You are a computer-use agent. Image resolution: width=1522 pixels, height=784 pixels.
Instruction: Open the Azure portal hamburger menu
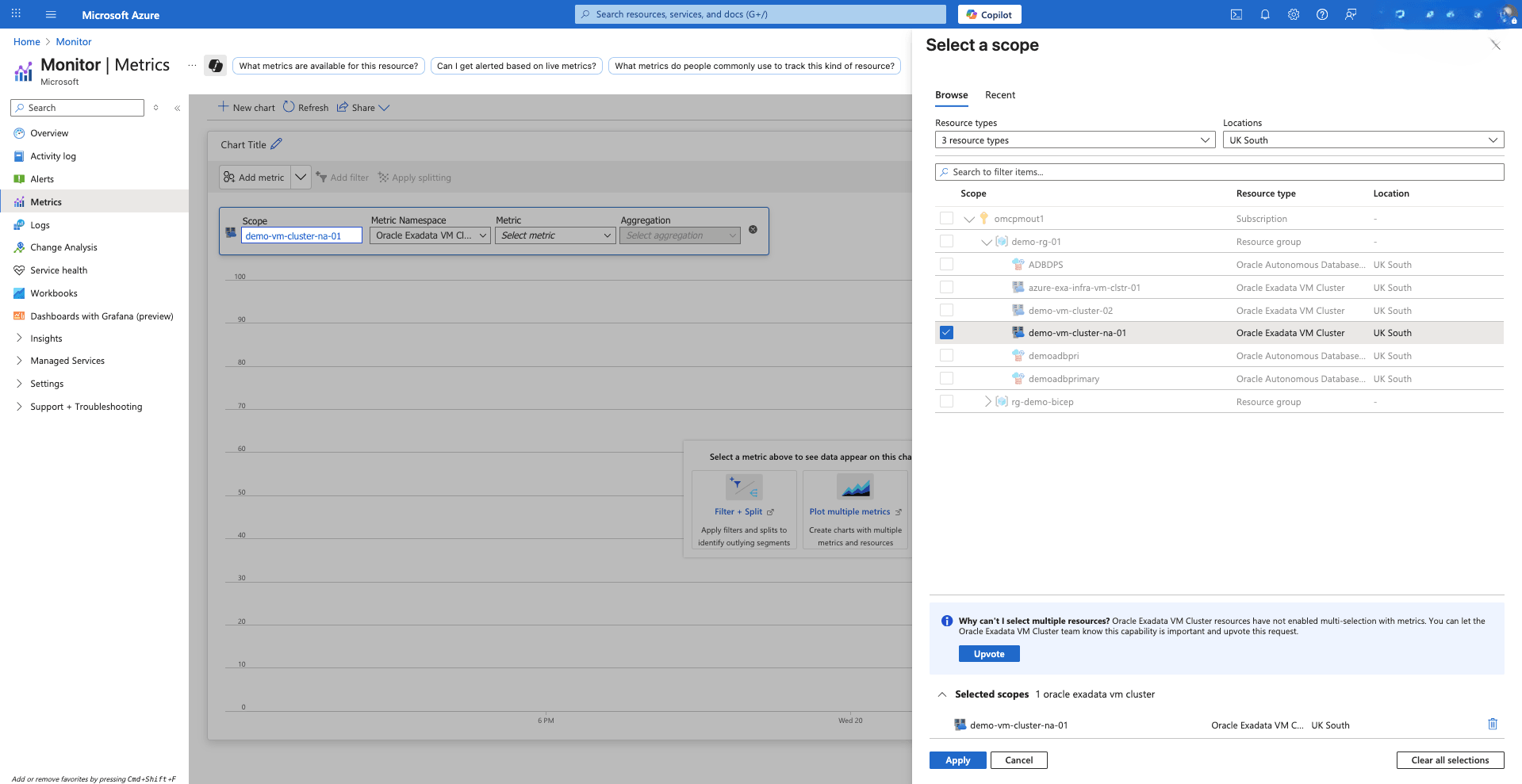51,14
